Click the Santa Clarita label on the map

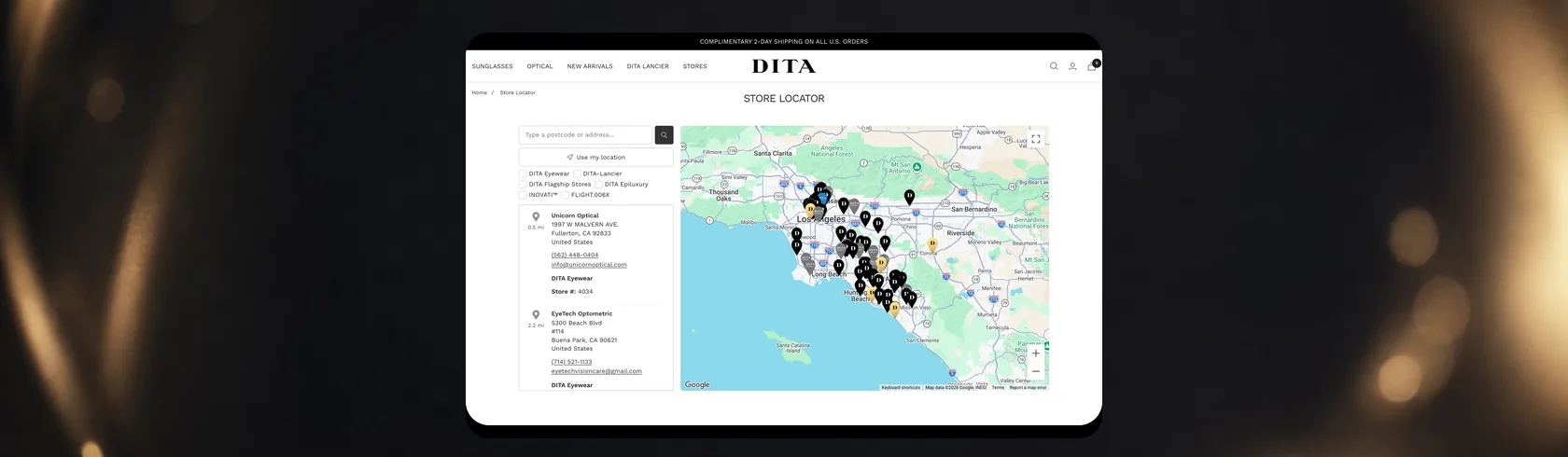tap(773, 153)
